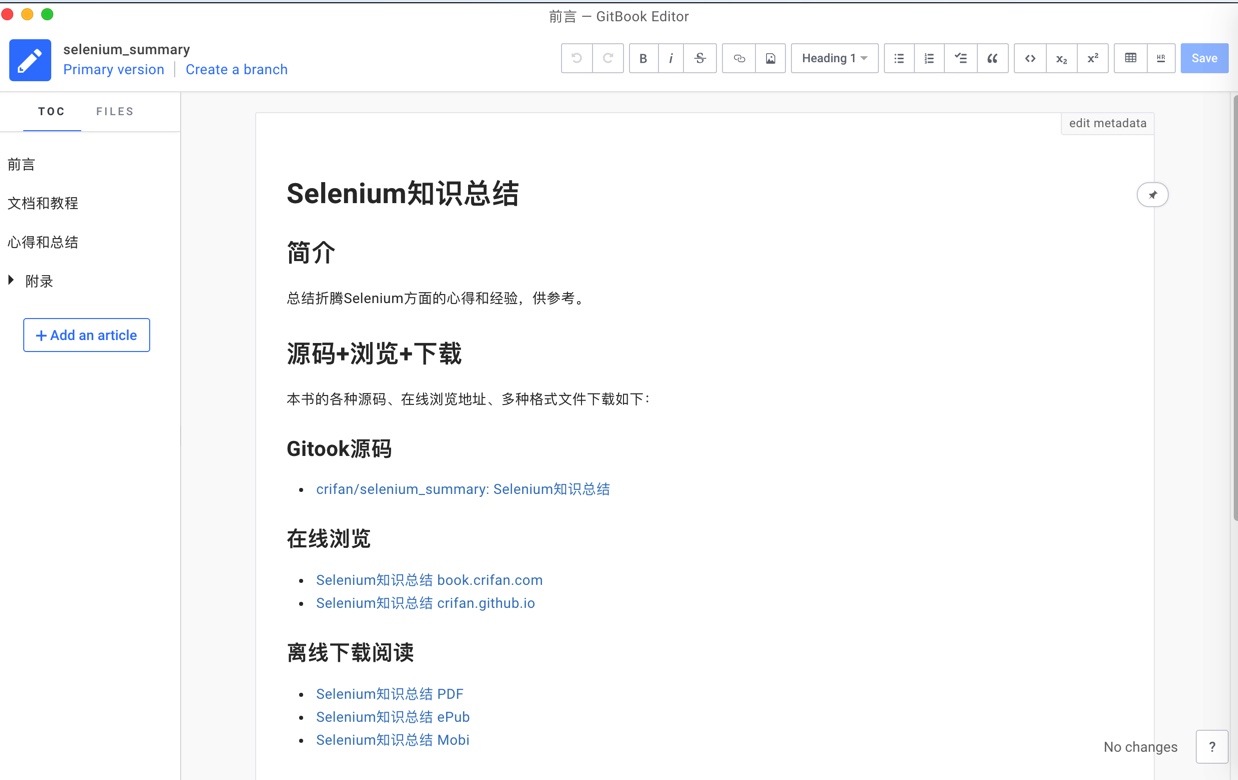Apply subscript formatting
Image resolution: width=1238 pixels, height=780 pixels.
(x=1061, y=58)
